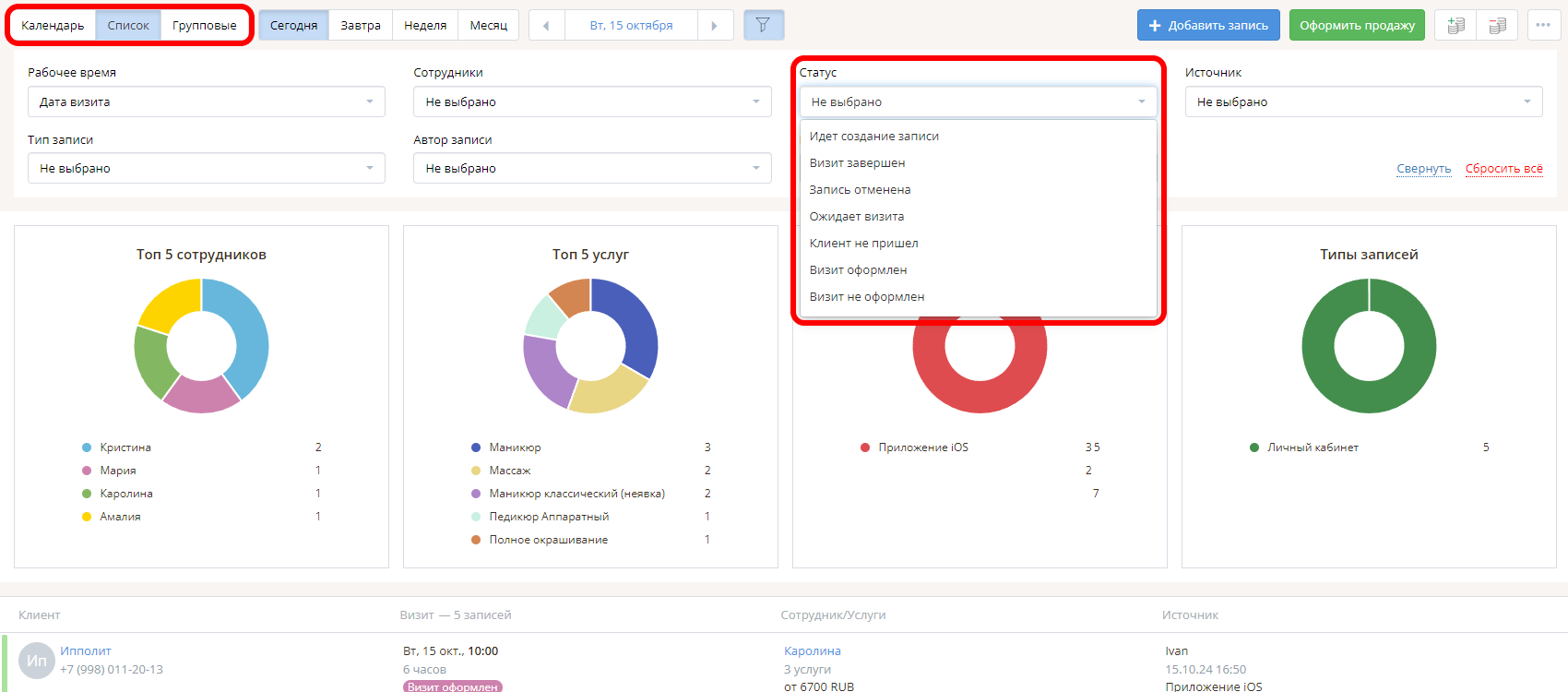
Task: Click the Ип client avatar
Action: click(x=37, y=661)
